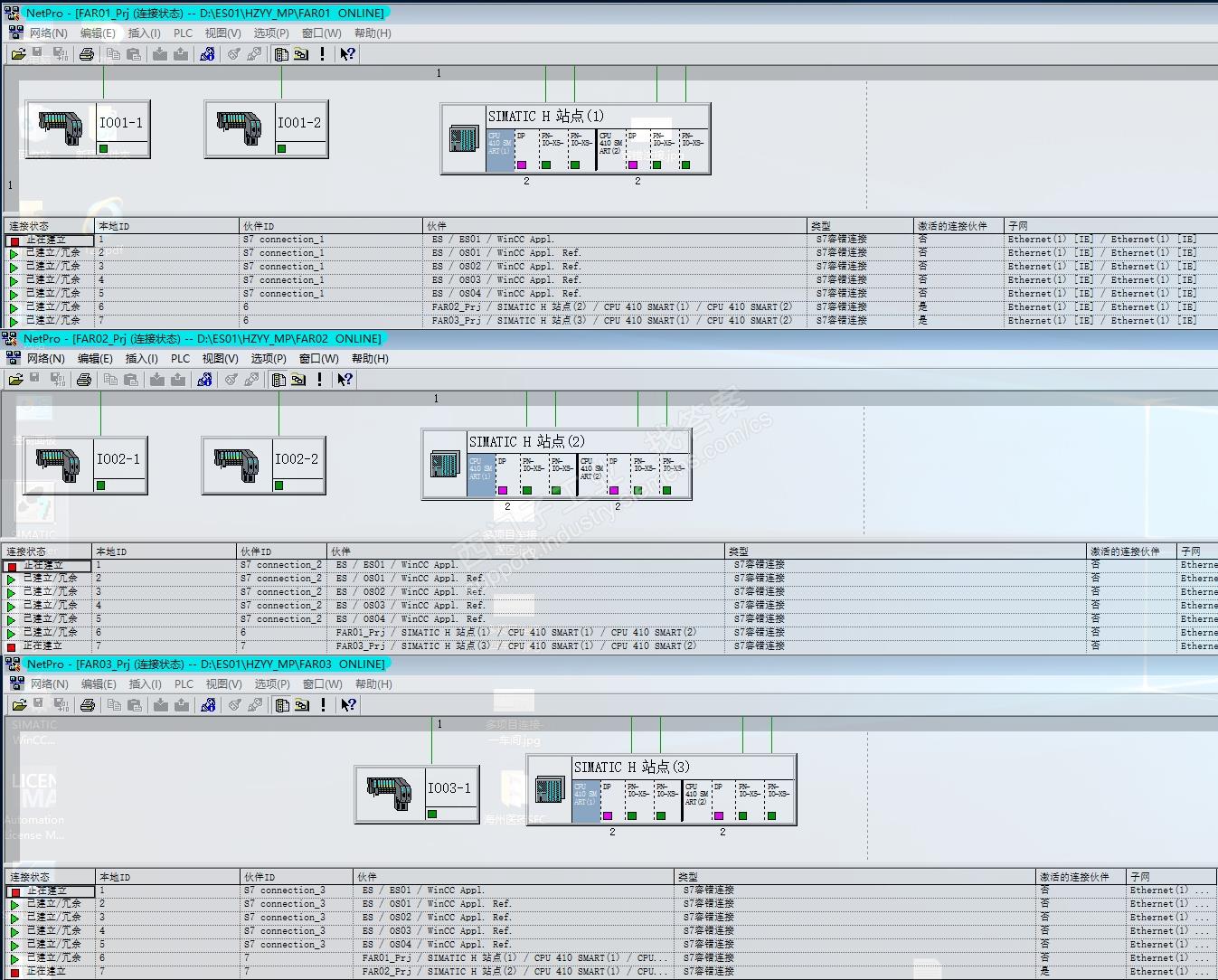This screenshot has width=1218, height=980.
Task: Select the first CPU 410 SMART(1) module in 站点(1)
Action: pos(500,149)
